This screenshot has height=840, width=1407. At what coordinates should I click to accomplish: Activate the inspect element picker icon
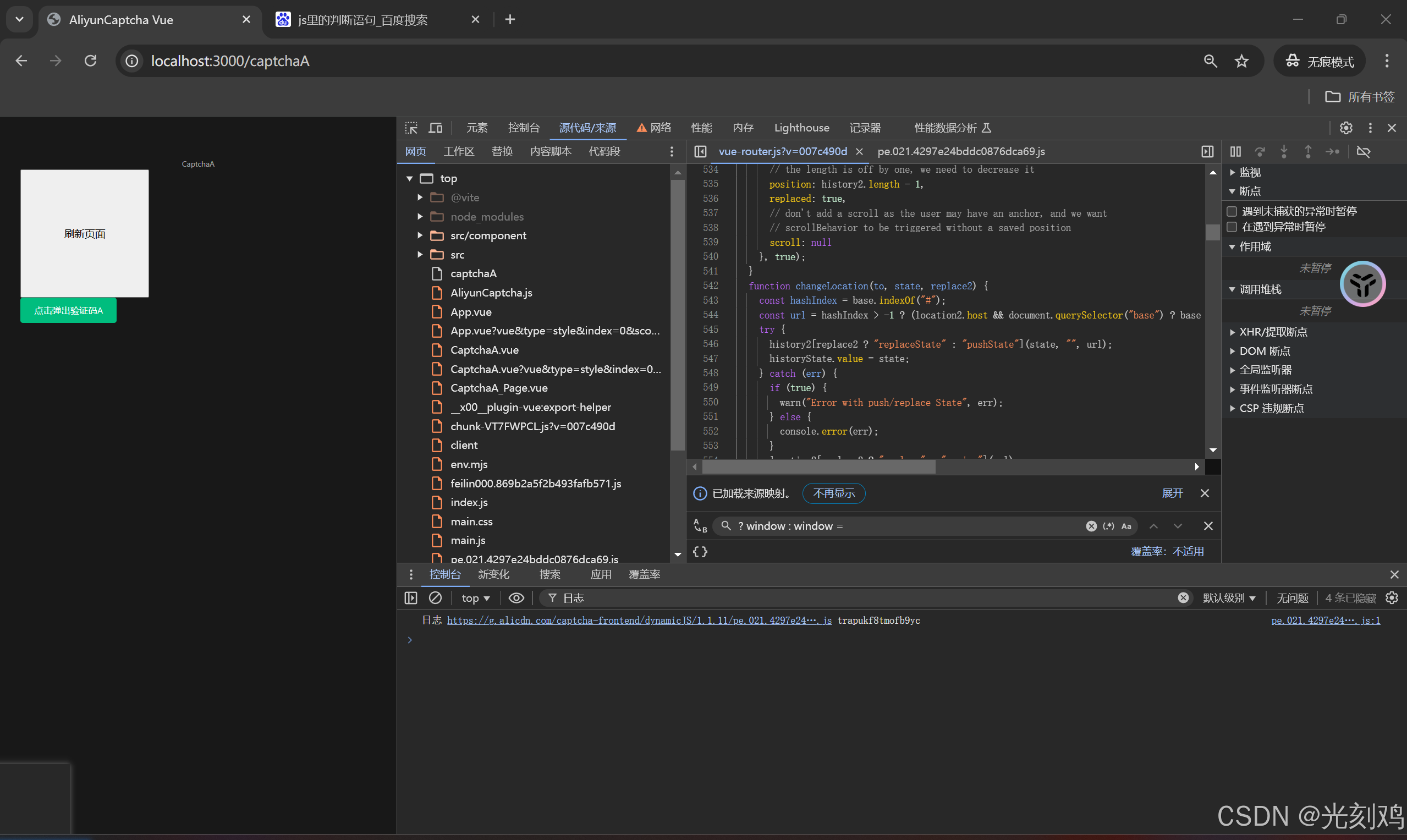(x=411, y=128)
